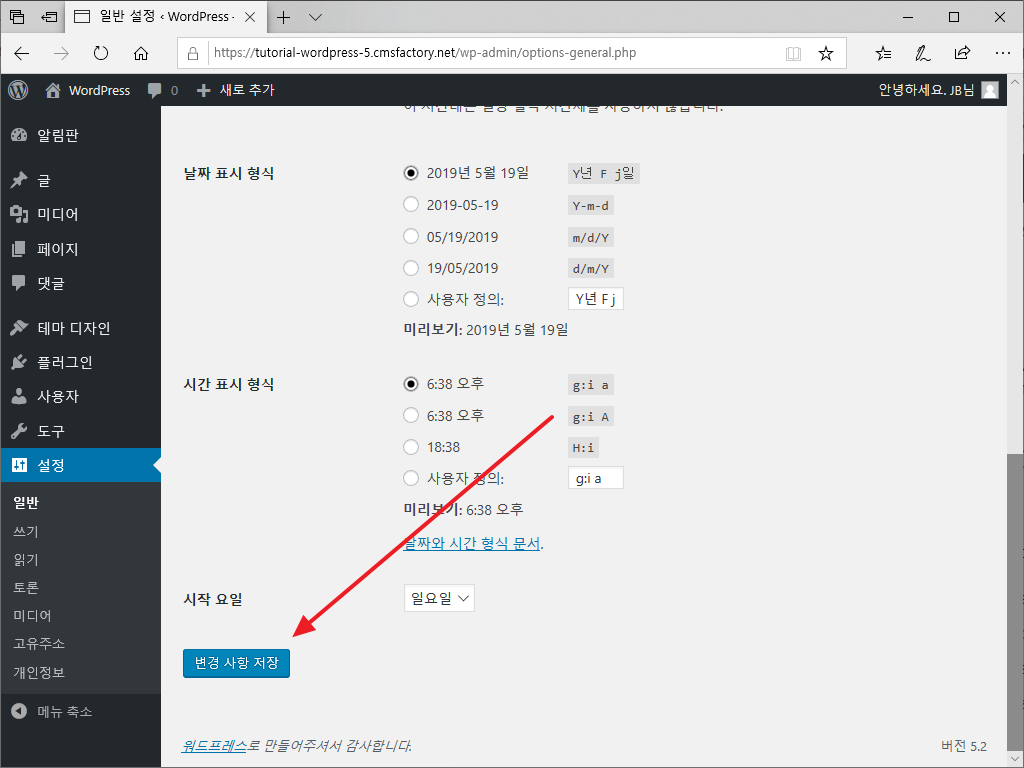Open the 시작 요일 일요일 dropdown
This screenshot has width=1024, height=768.
pyautogui.click(x=439, y=598)
